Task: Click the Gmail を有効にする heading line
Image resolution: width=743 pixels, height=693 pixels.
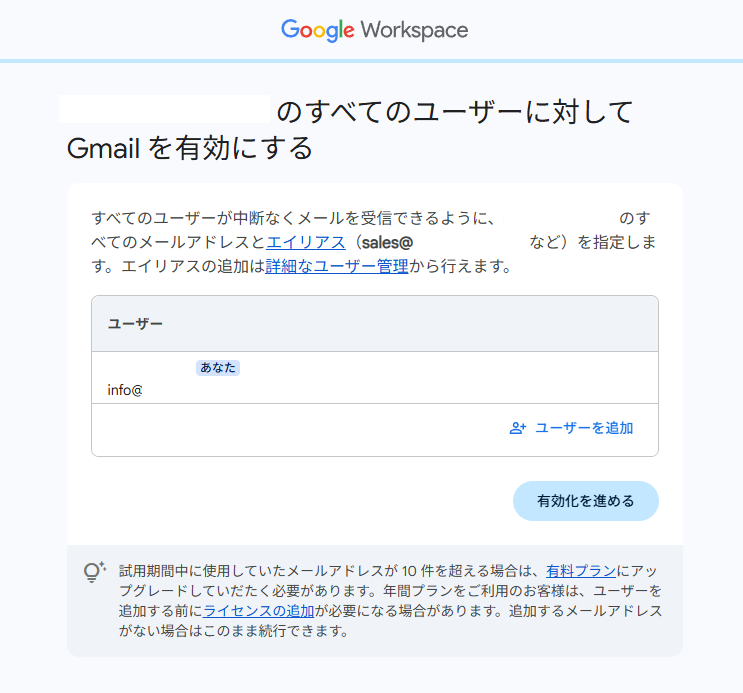Action: [190, 149]
